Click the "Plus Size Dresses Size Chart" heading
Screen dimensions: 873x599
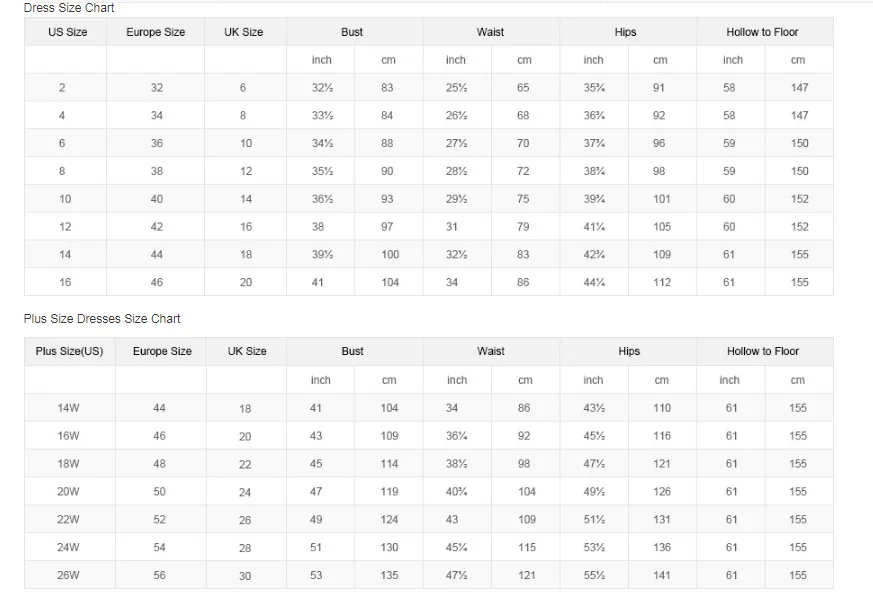coord(102,319)
